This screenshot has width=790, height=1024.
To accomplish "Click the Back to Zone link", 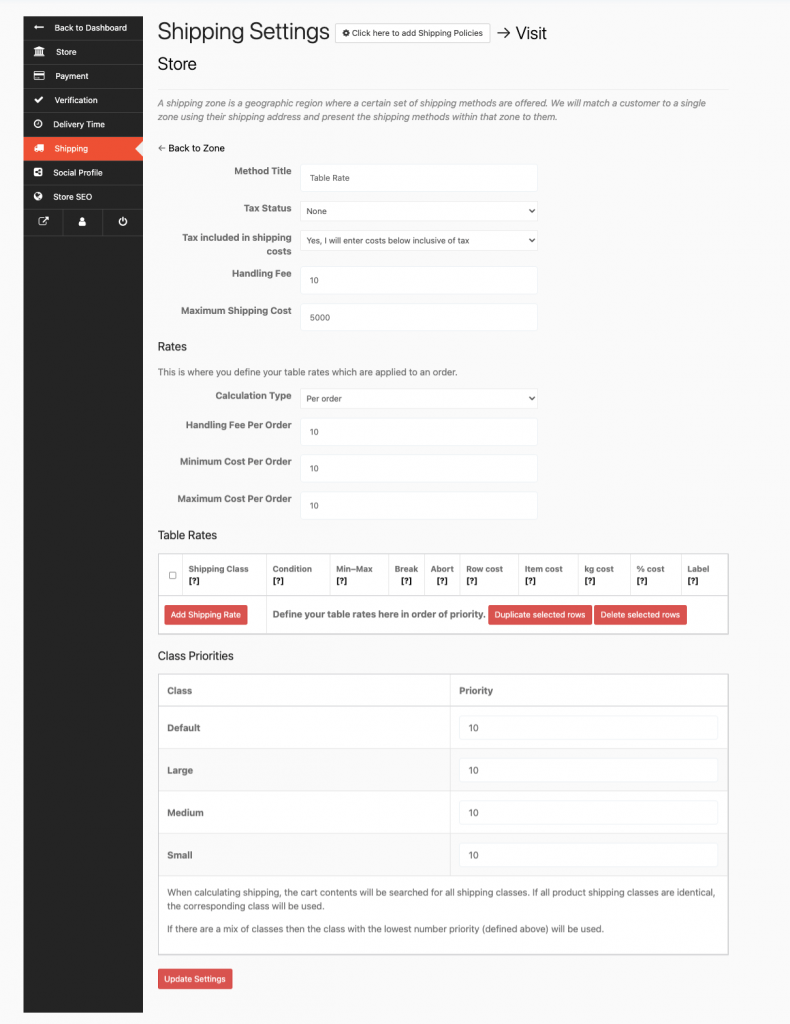I will (x=191, y=148).
